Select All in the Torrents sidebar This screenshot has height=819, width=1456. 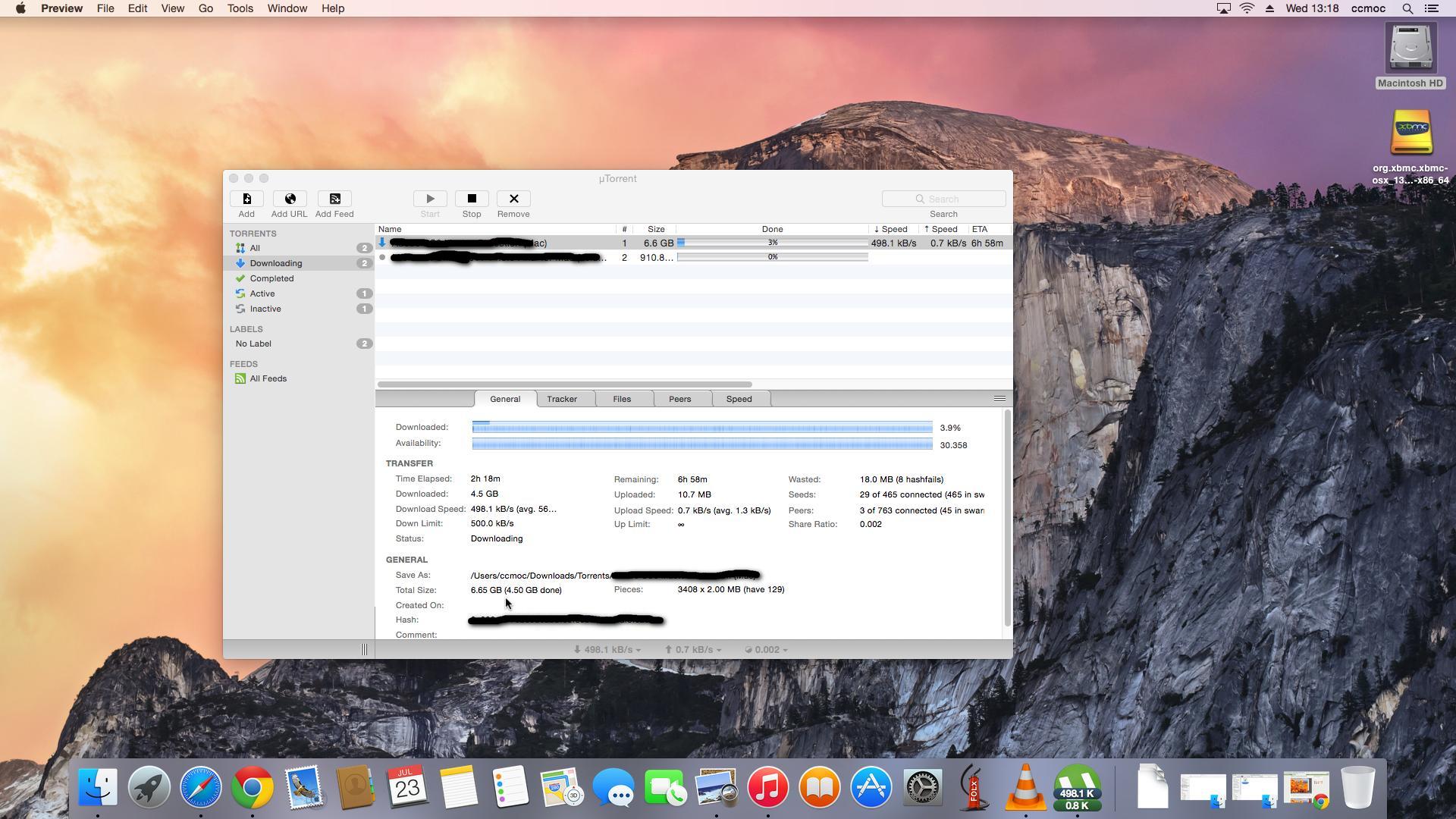(299, 248)
